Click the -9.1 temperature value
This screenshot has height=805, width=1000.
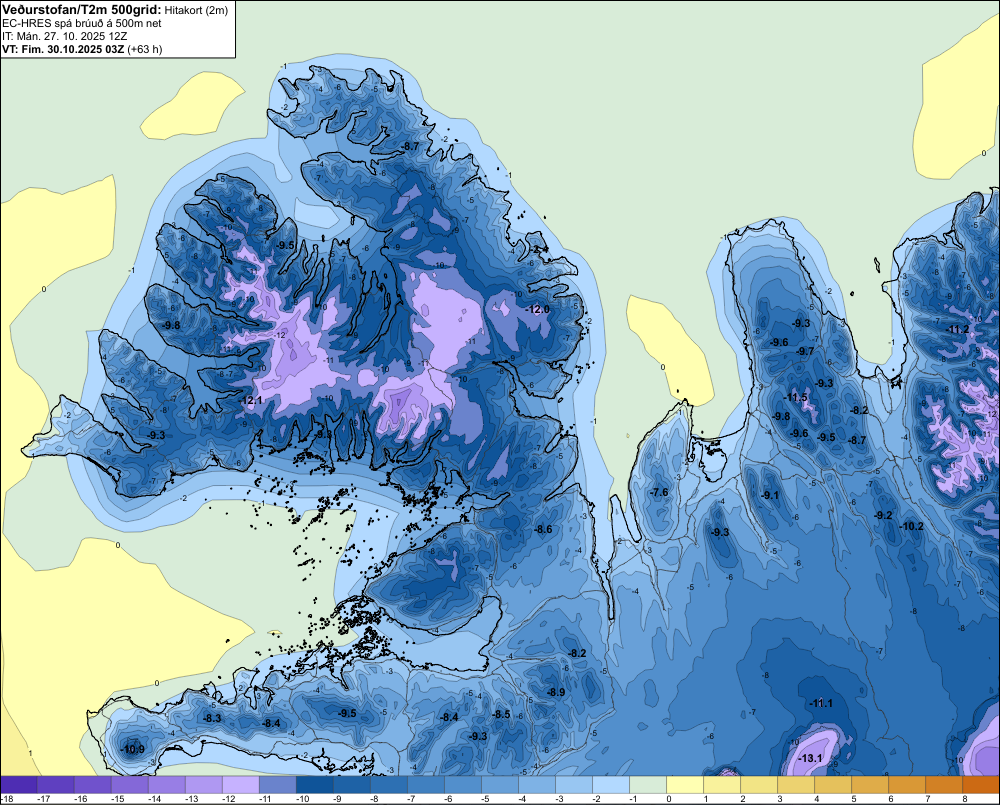(x=770, y=495)
